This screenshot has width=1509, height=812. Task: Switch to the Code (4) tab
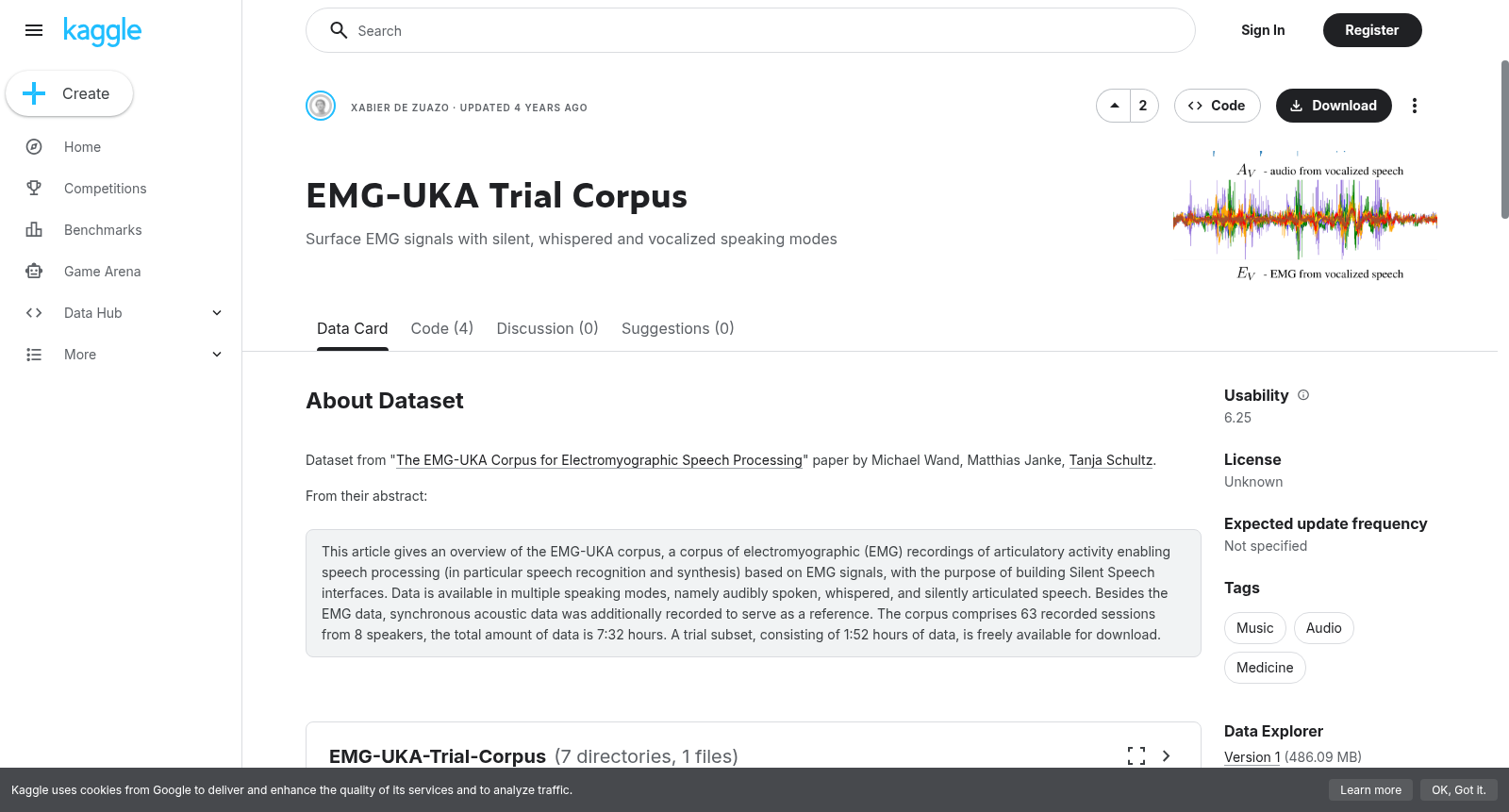(442, 328)
